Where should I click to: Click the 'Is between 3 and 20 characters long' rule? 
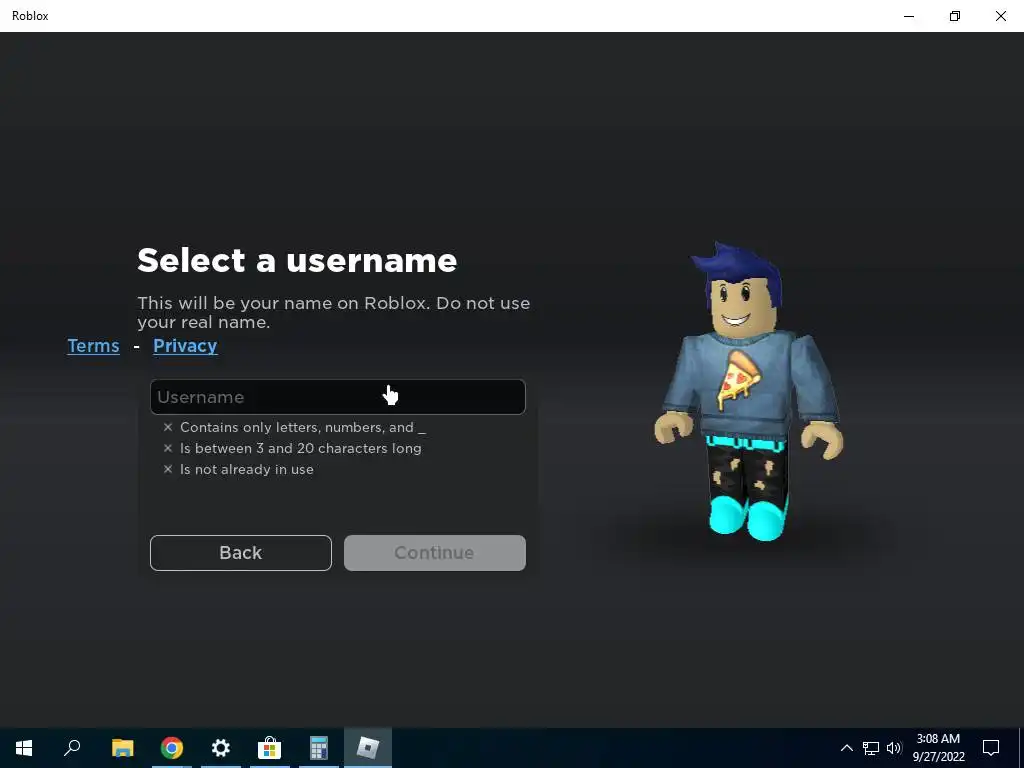[x=300, y=448]
